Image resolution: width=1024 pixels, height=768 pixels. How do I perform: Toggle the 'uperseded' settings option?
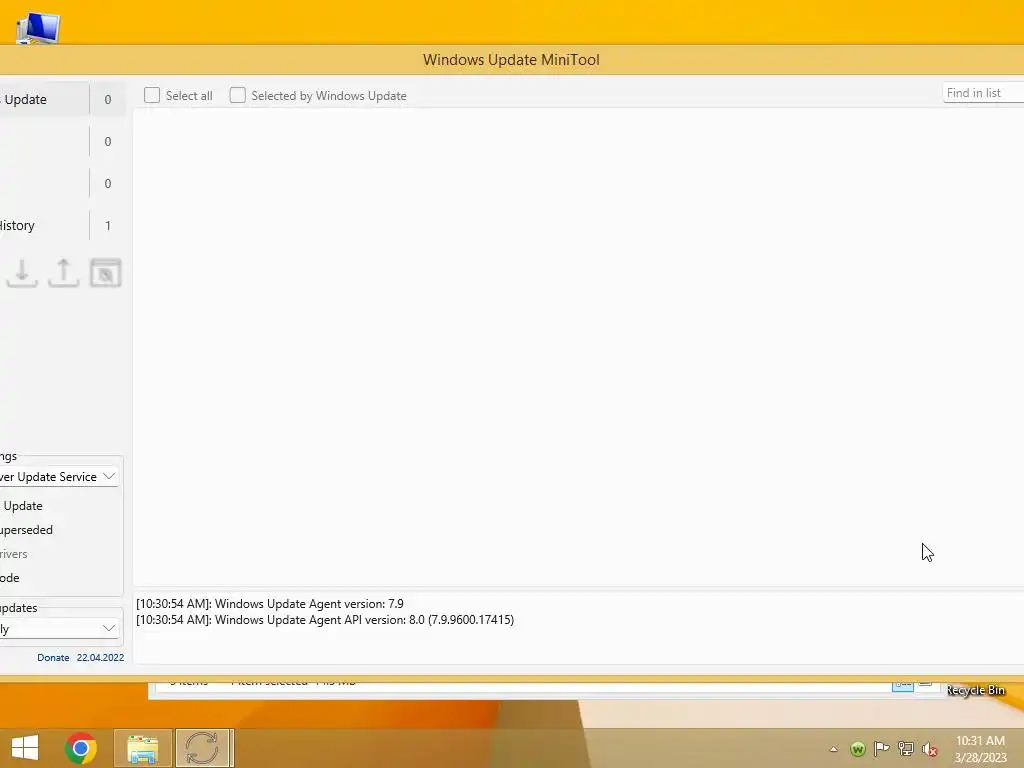pos(26,530)
